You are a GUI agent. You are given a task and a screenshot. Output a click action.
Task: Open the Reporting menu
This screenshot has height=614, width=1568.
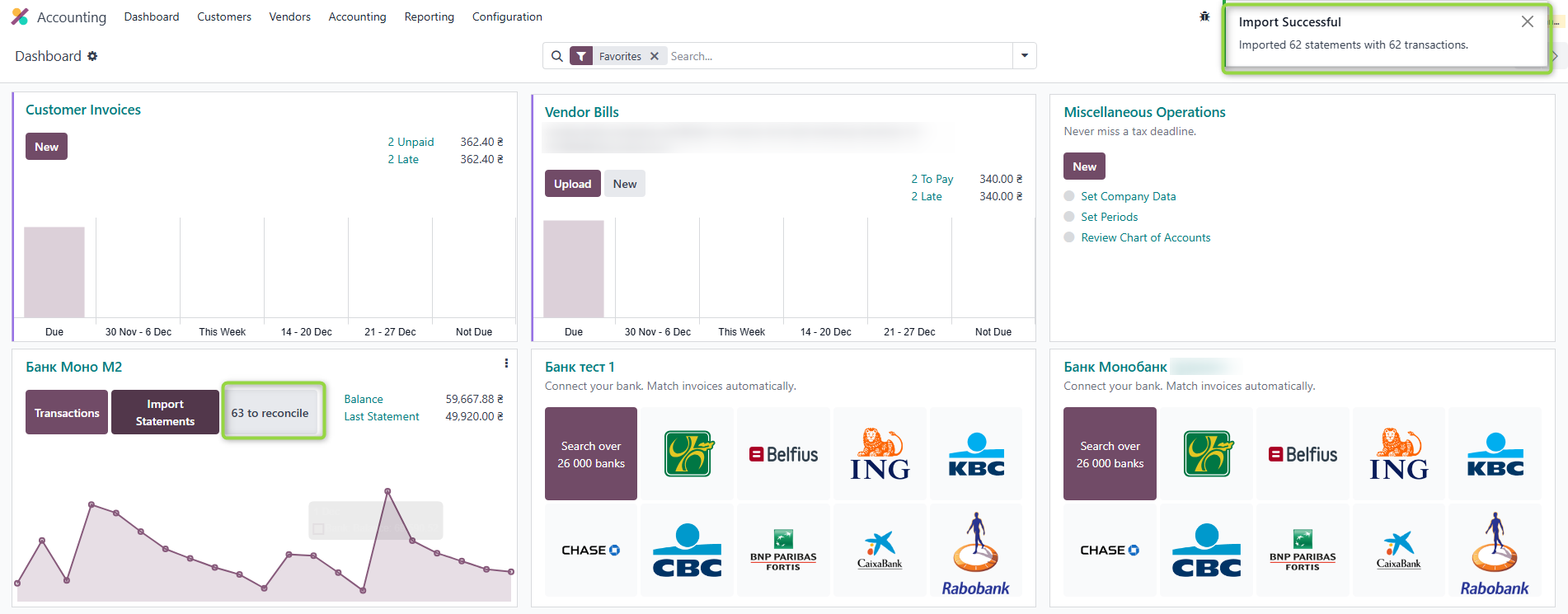tap(429, 16)
